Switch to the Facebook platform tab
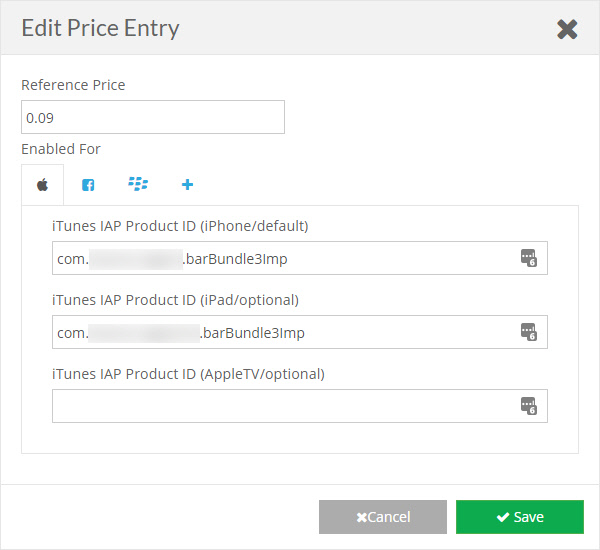600x550 pixels. 88,185
